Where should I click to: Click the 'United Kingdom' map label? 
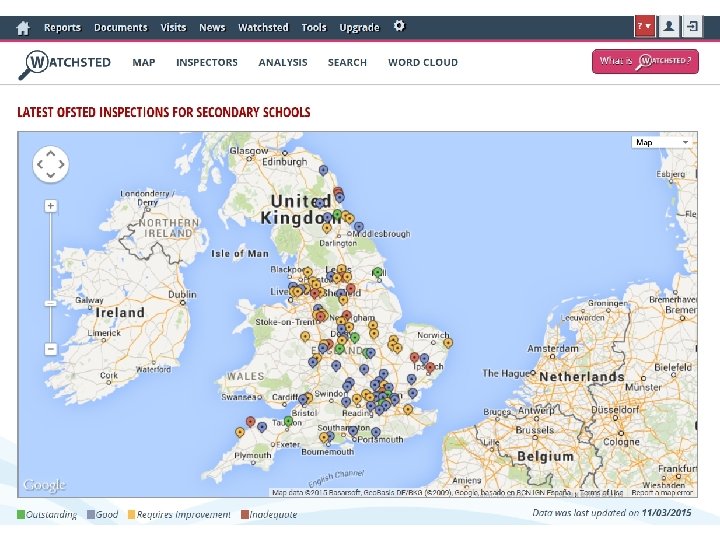pyautogui.click(x=301, y=209)
